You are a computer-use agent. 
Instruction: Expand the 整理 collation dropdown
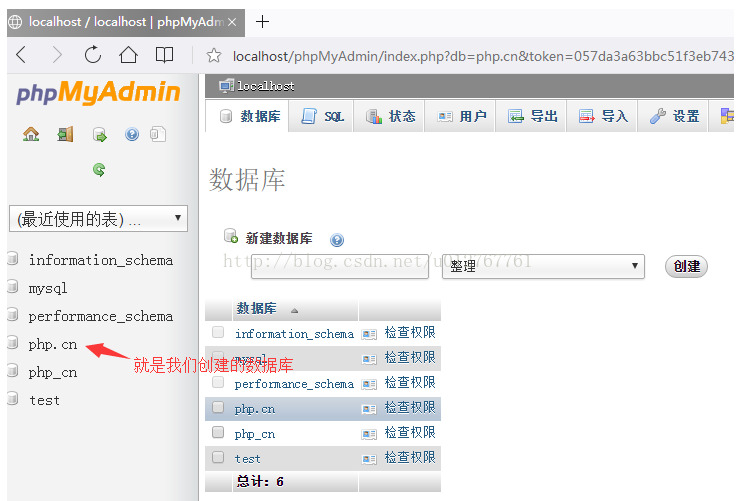coord(543,266)
